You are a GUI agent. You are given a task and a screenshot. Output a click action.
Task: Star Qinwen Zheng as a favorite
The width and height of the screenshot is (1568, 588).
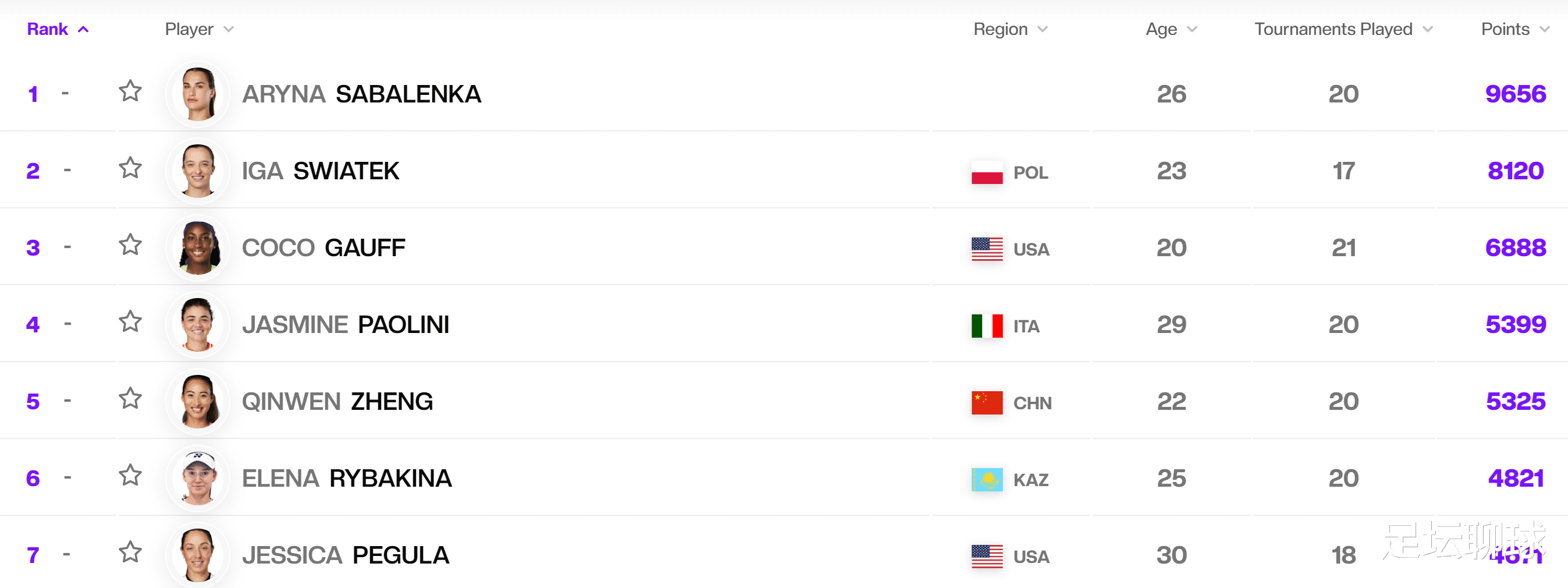pos(130,398)
